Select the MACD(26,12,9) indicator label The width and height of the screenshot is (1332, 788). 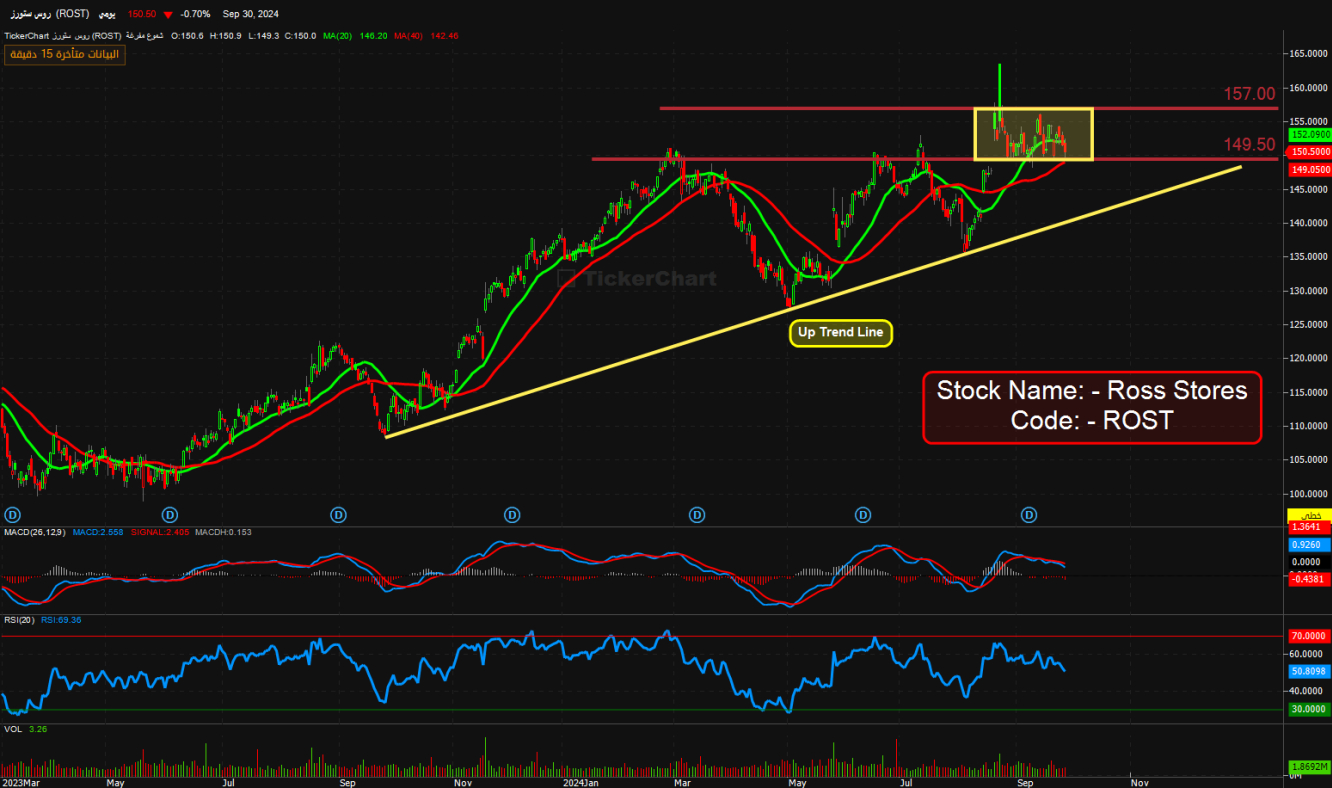(36, 532)
